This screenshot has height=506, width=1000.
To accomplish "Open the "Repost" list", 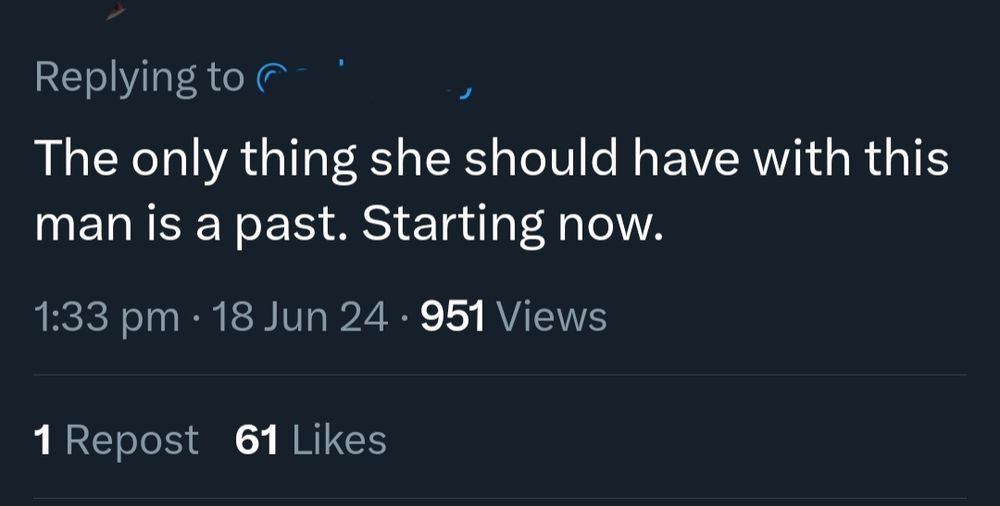I will pos(132,440).
